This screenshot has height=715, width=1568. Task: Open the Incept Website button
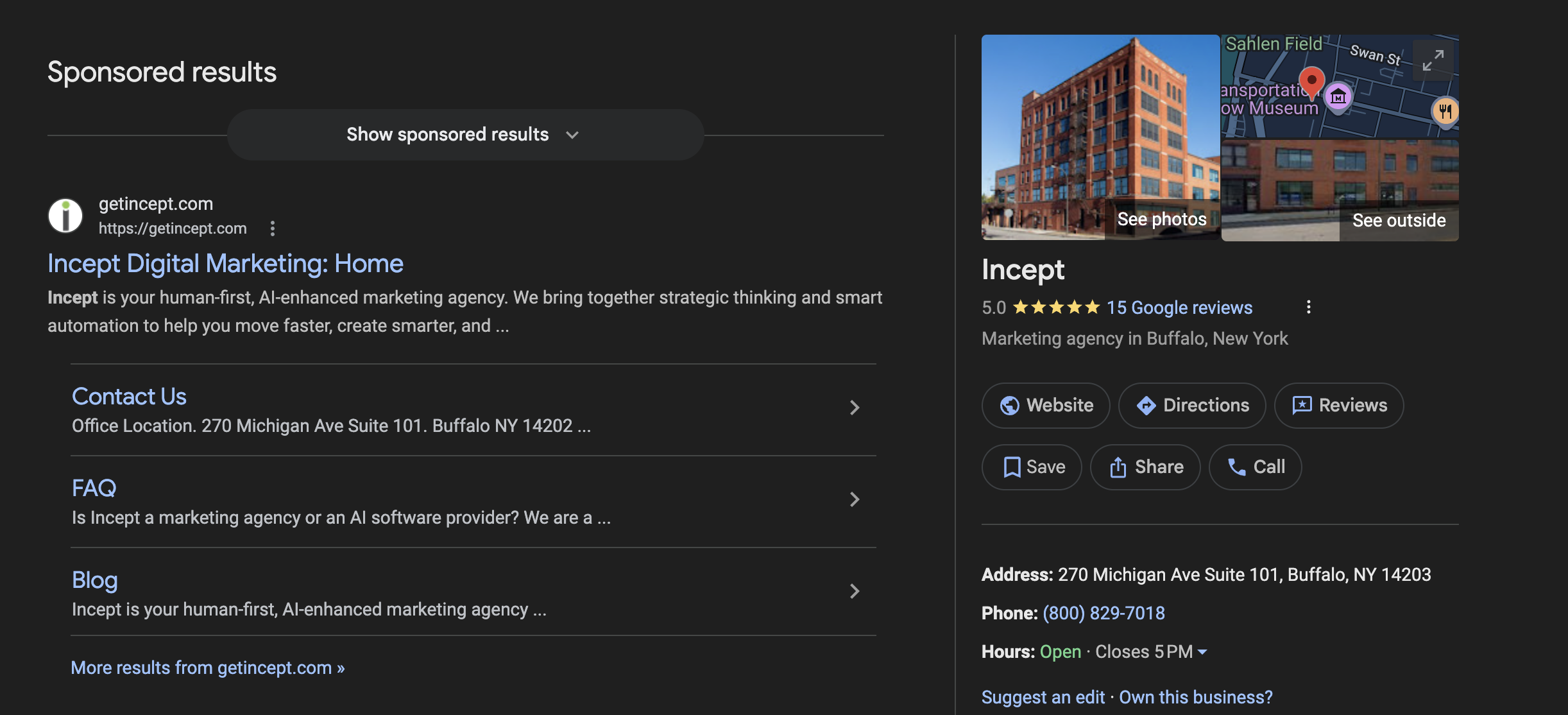1046,406
